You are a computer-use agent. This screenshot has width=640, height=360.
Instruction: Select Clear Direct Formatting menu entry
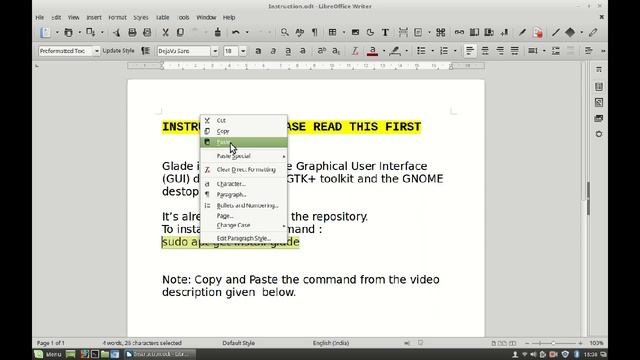(244, 169)
